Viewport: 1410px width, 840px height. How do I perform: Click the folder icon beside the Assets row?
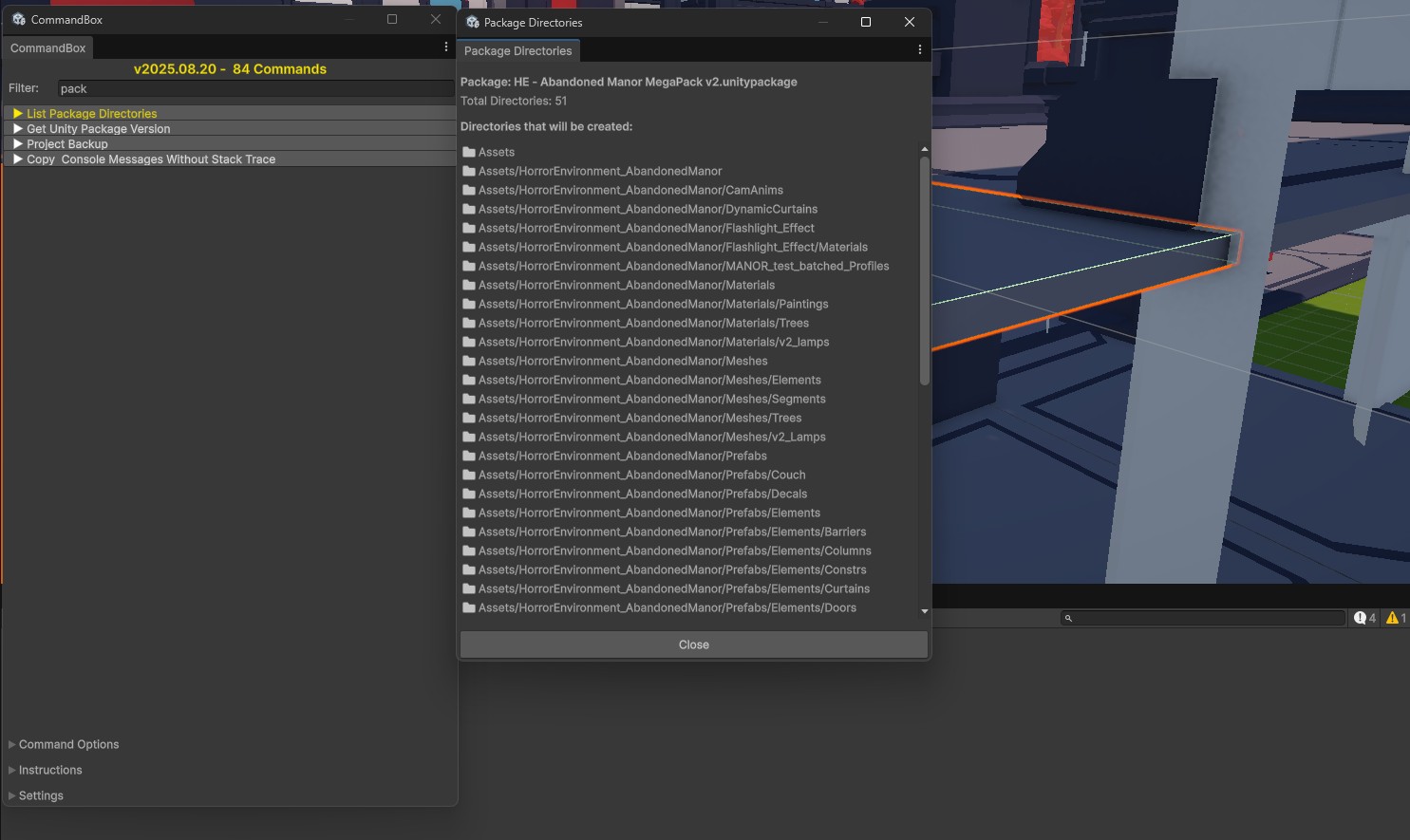[468, 152]
